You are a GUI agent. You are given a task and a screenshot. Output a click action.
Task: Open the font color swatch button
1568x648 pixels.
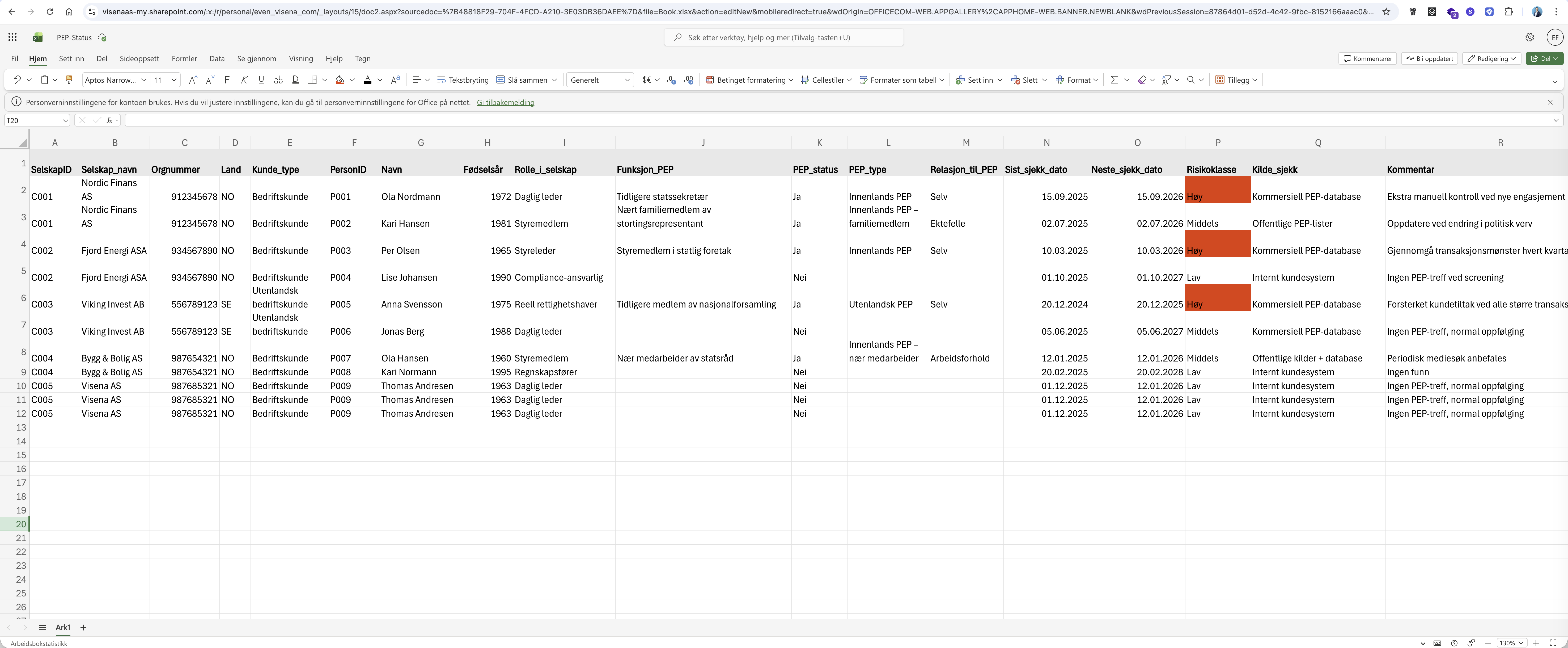coord(367,80)
